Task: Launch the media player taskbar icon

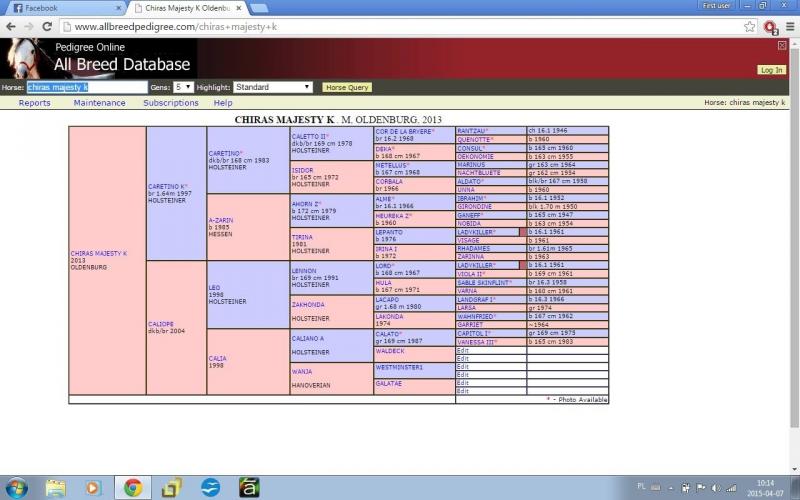Action: click(x=93, y=487)
